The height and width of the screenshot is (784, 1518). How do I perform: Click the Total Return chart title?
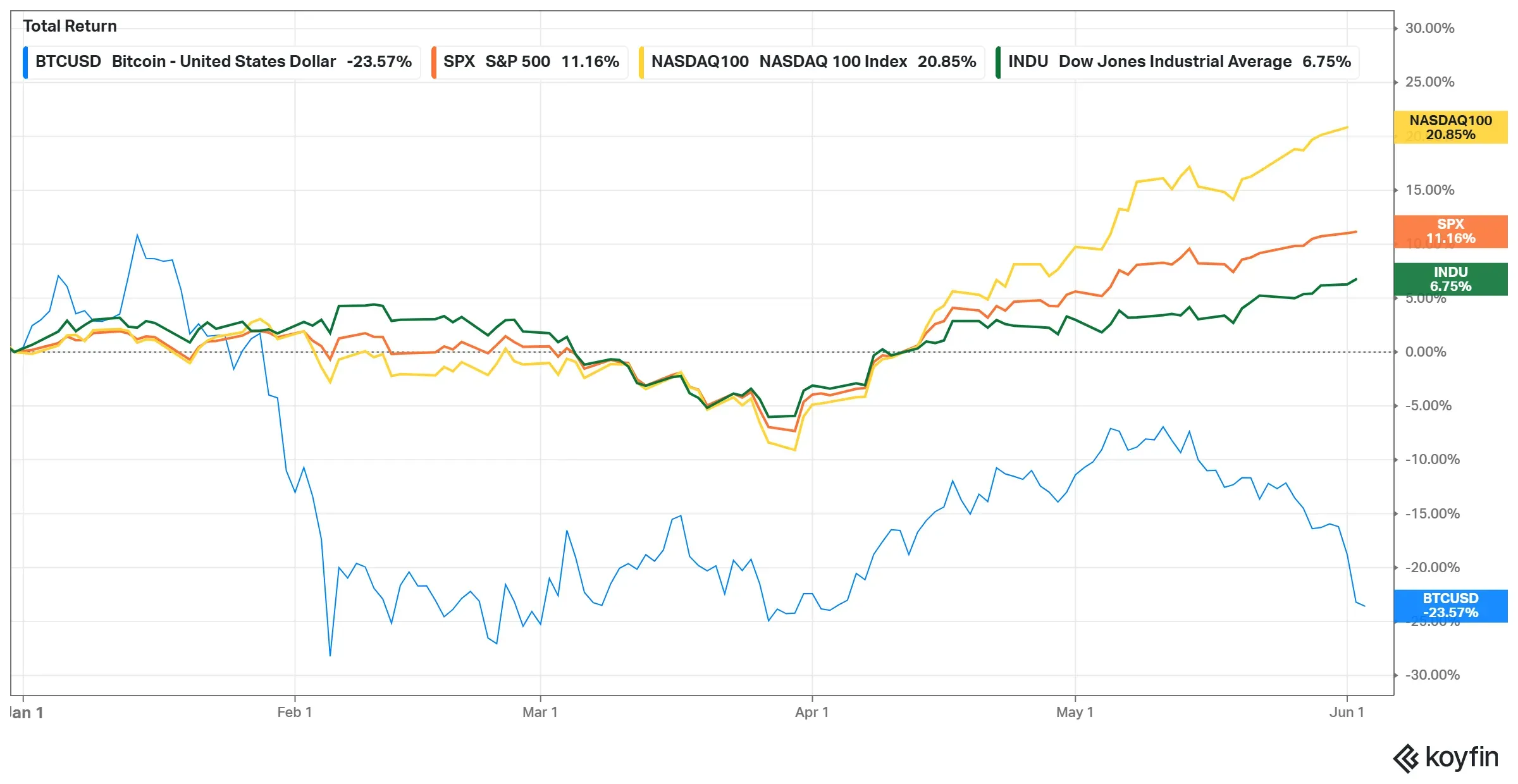[70, 26]
